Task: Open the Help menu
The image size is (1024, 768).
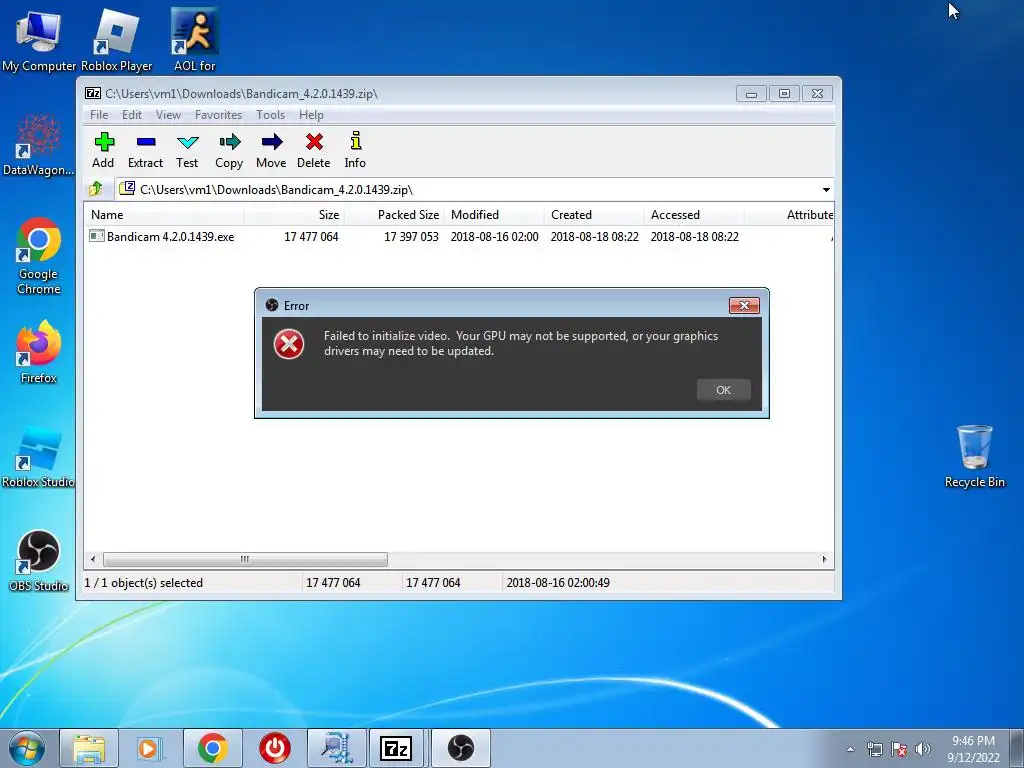Action: click(312, 115)
